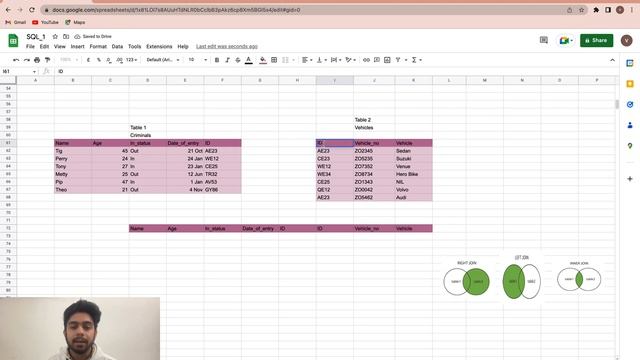
Task: Toggle strikethrough formatting
Action: pyautogui.click(x=238, y=60)
